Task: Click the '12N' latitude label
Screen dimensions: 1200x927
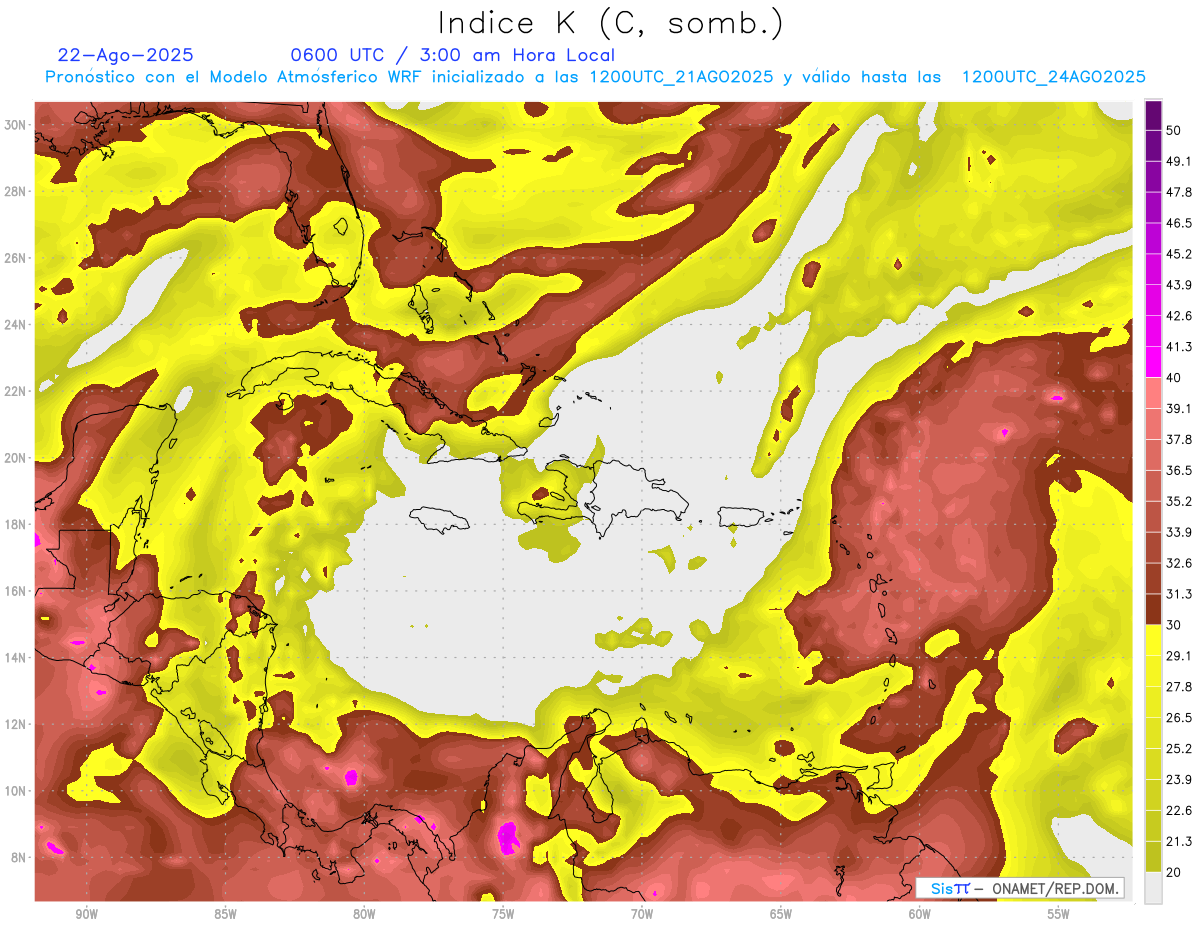Action: coord(17,724)
